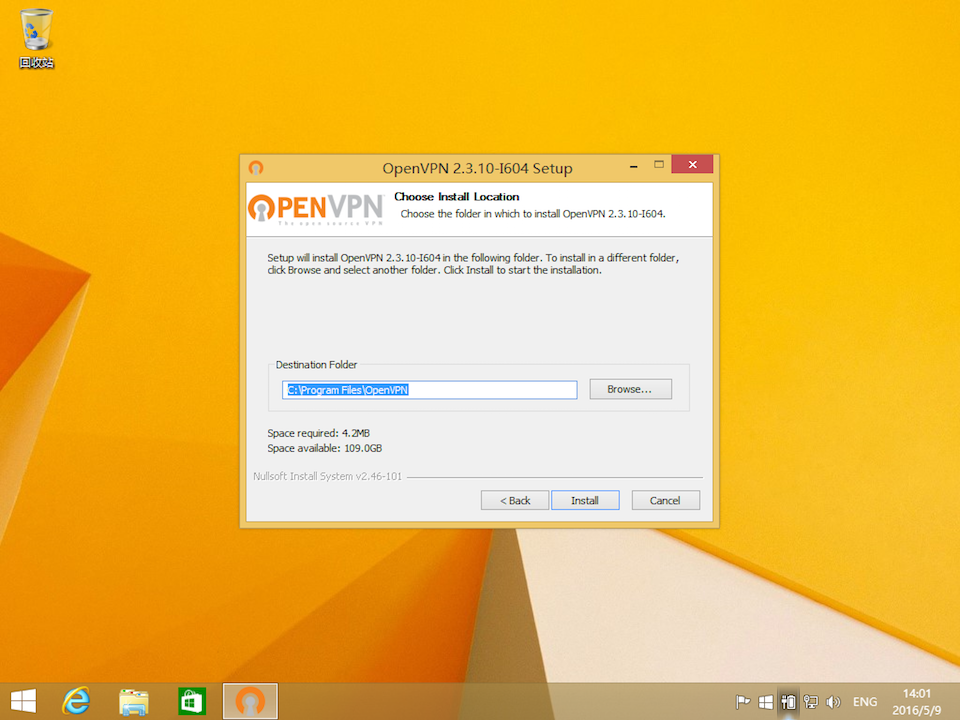Screen dimensions: 960x720
Task: Click the 'OpenVPN 2.3.10-I604 Setup' title text
Action: point(478,168)
